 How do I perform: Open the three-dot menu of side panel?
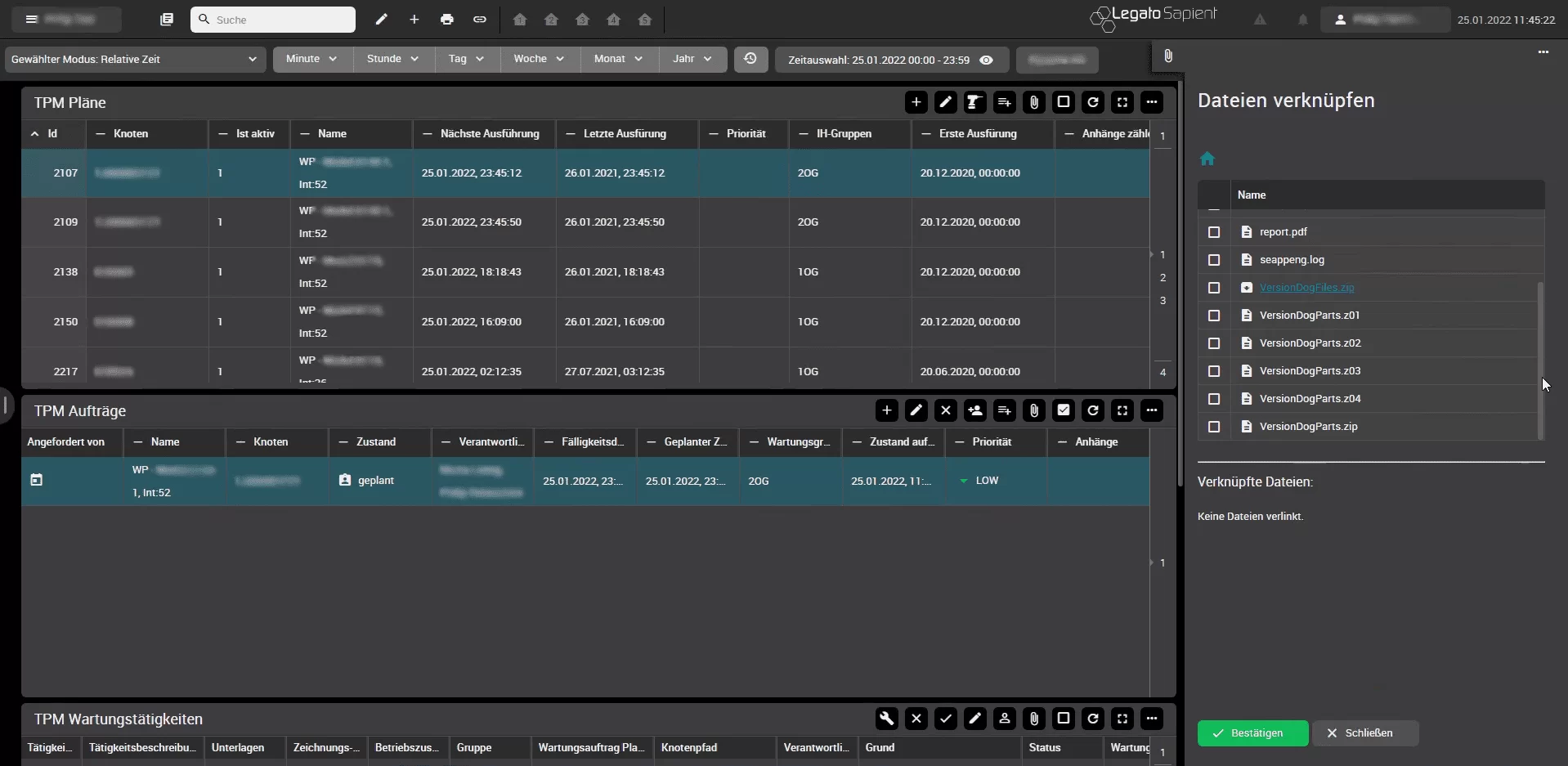(1543, 52)
